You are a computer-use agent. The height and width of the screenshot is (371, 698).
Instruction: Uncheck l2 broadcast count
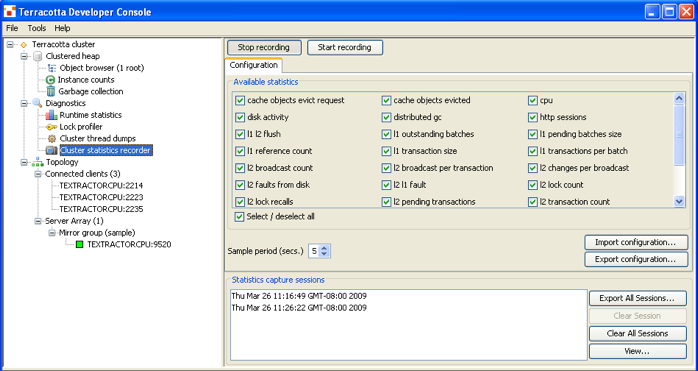[240, 168]
